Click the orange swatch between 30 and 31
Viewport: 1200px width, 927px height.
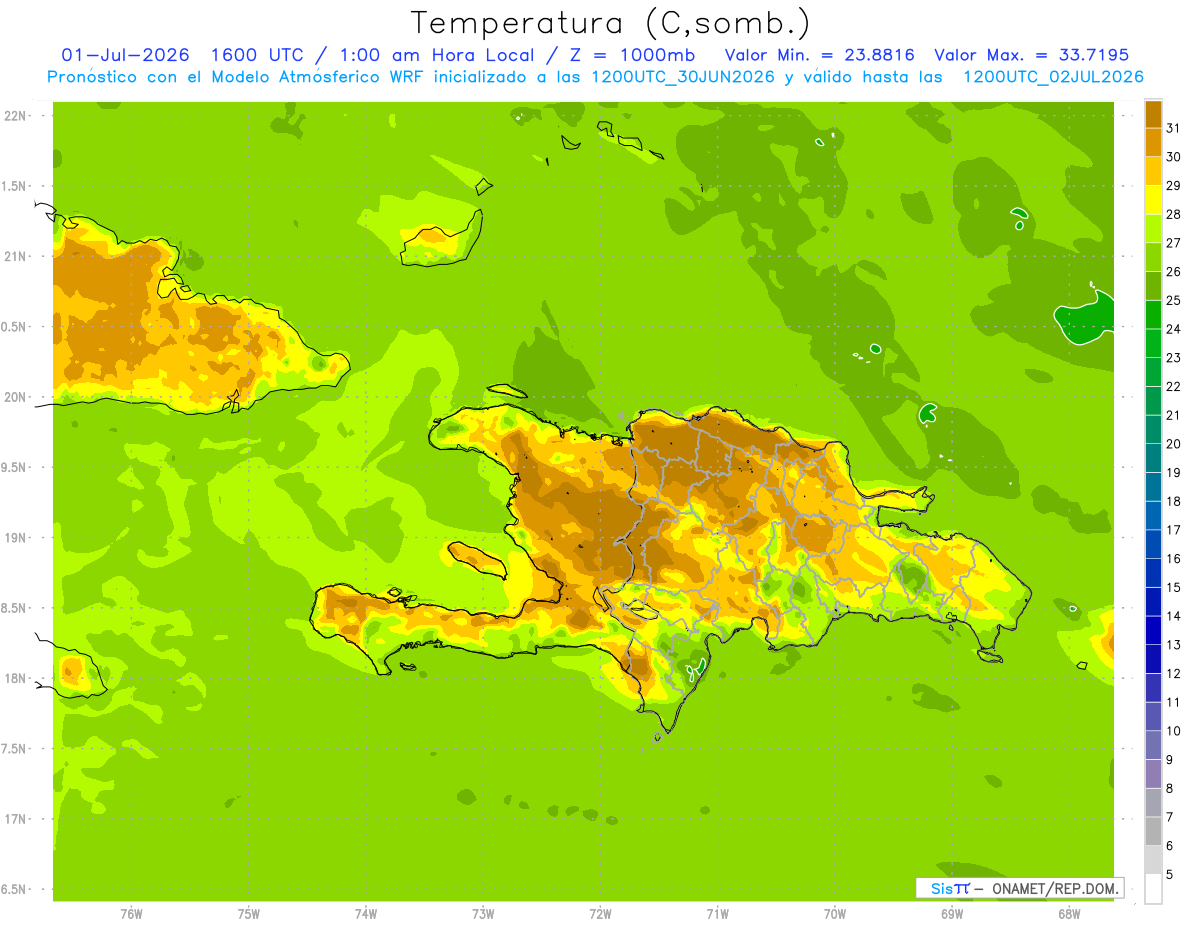pos(1153,142)
